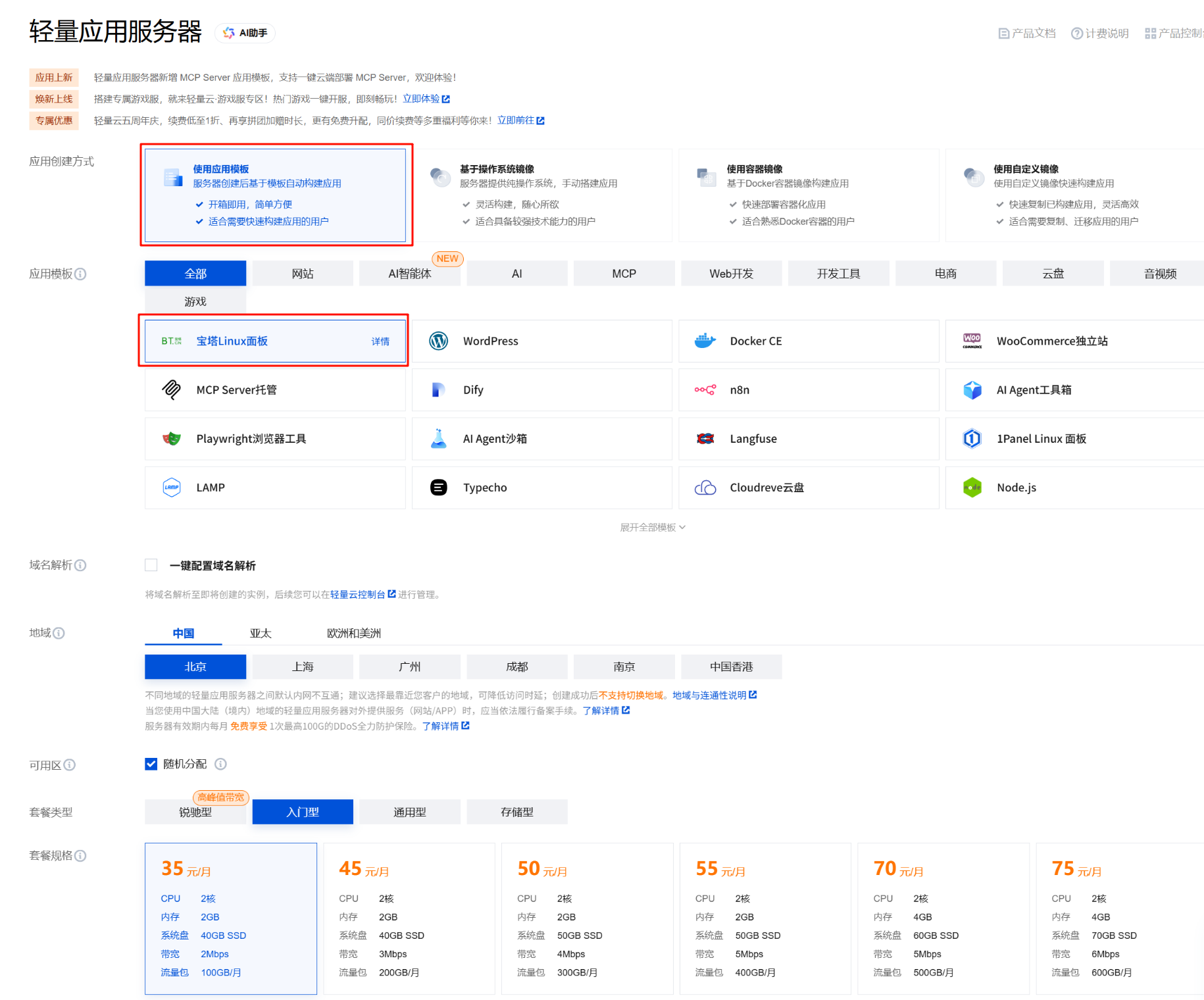This screenshot has width=1204, height=1000.
Task: Click the 产品控制台 grid icon
Action: pyautogui.click(x=1150, y=34)
